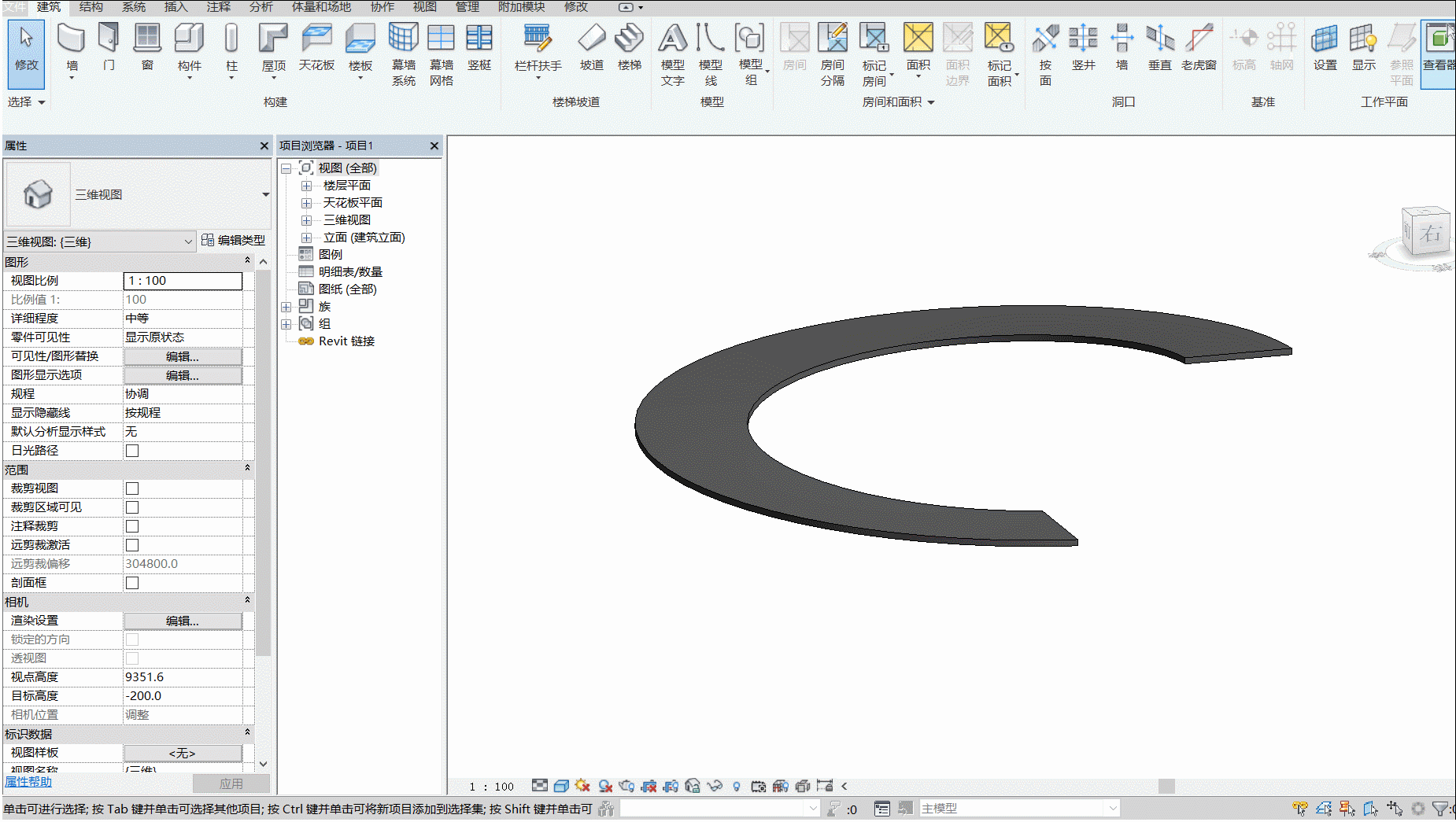The image size is (1456, 822).
Task: Expand the 楼层平面 tree node
Action: 307,186
